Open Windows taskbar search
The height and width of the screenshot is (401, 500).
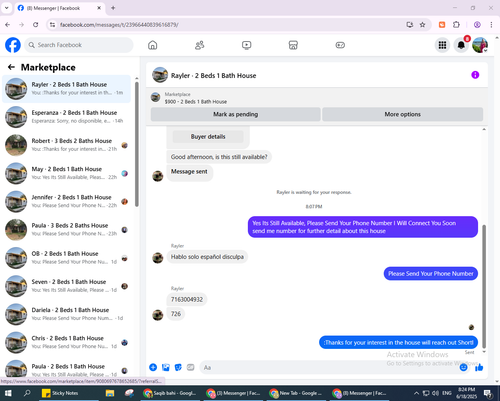27,393
